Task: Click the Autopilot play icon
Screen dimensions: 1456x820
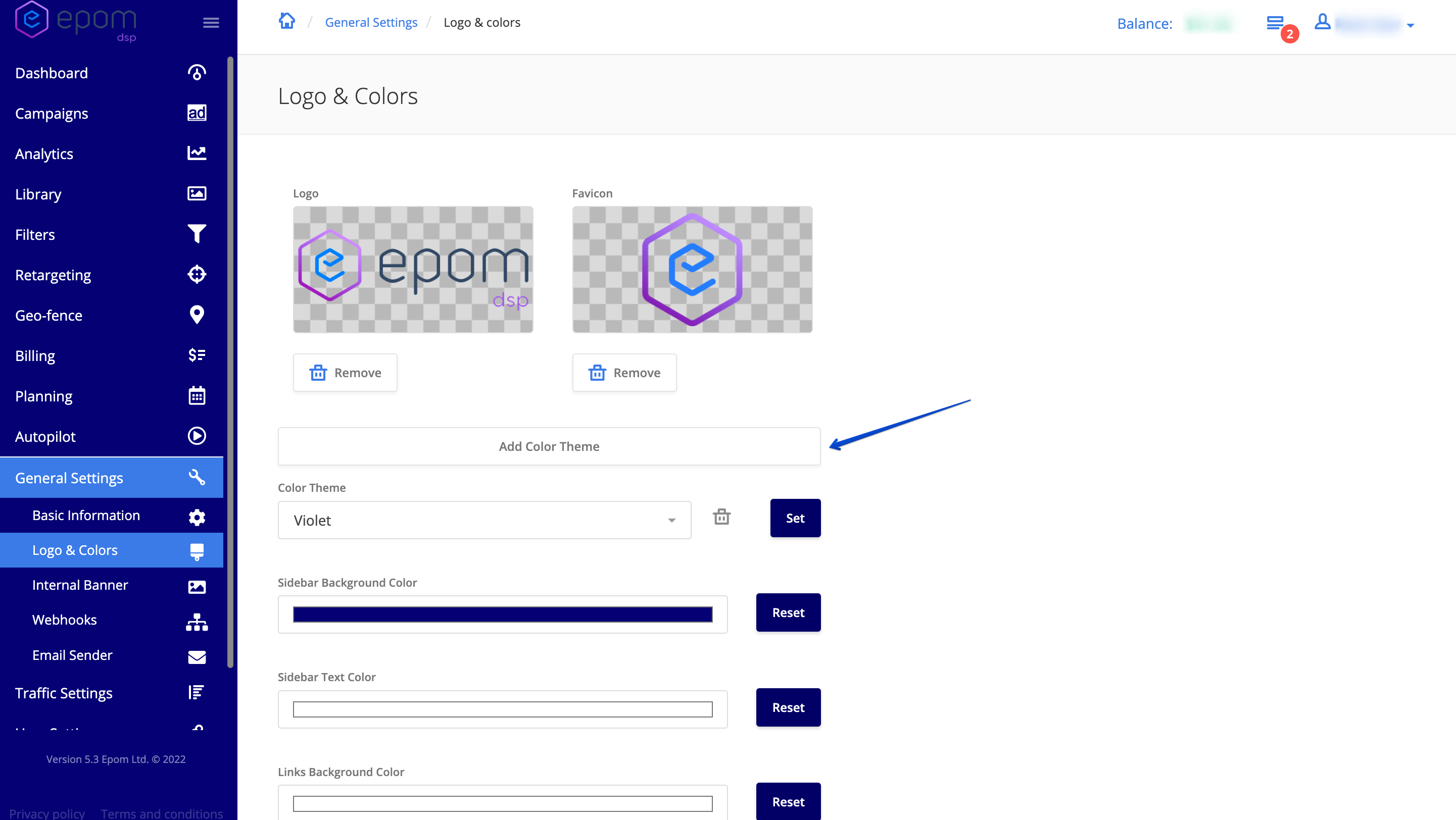Action: tap(196, 436)
